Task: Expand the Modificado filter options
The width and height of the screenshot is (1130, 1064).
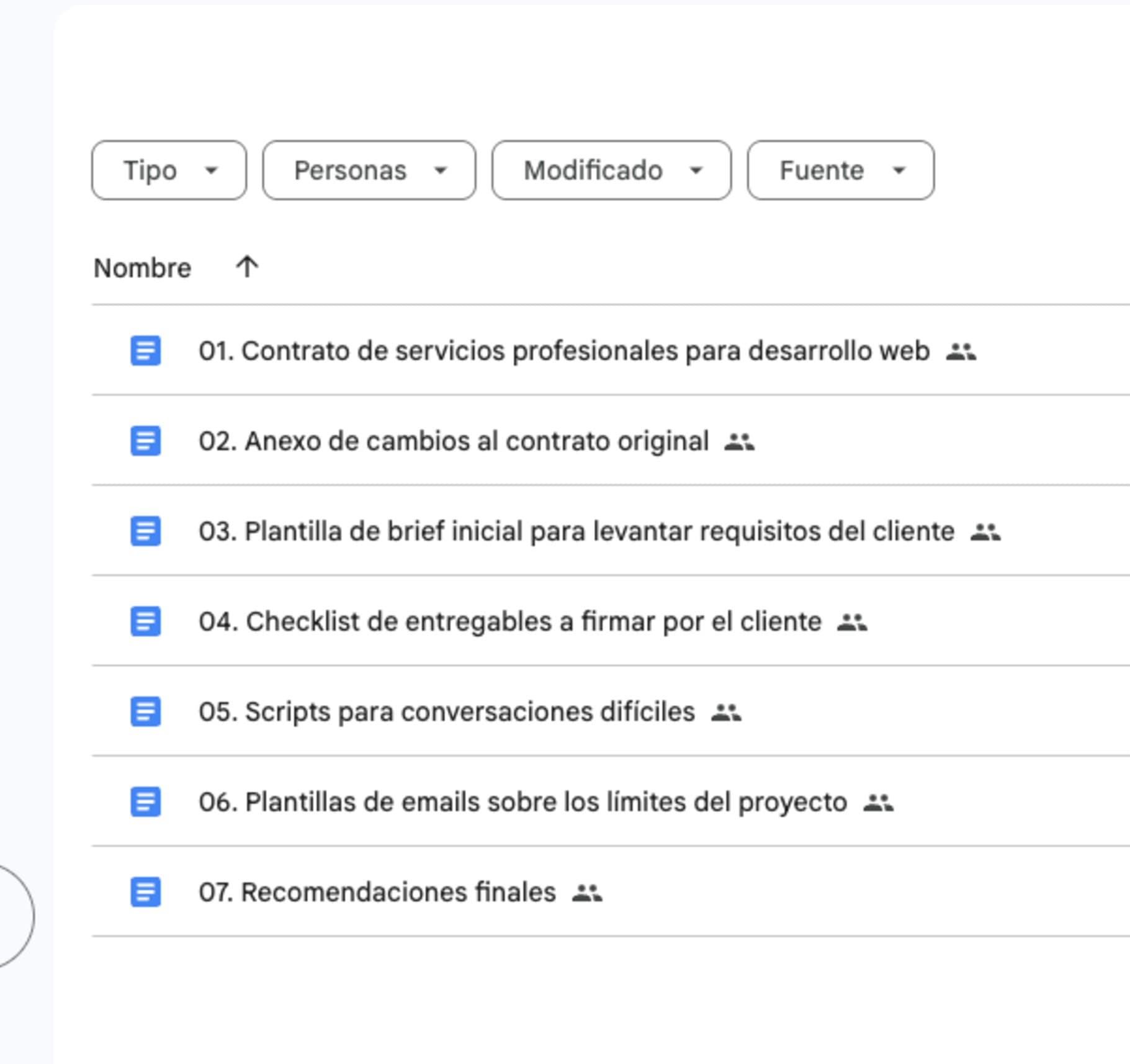Action: tap(611, 169)
